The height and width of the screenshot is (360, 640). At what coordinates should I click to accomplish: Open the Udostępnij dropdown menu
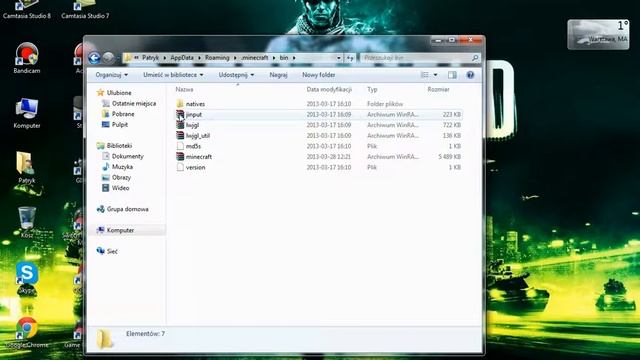click(x=236, y=75)
